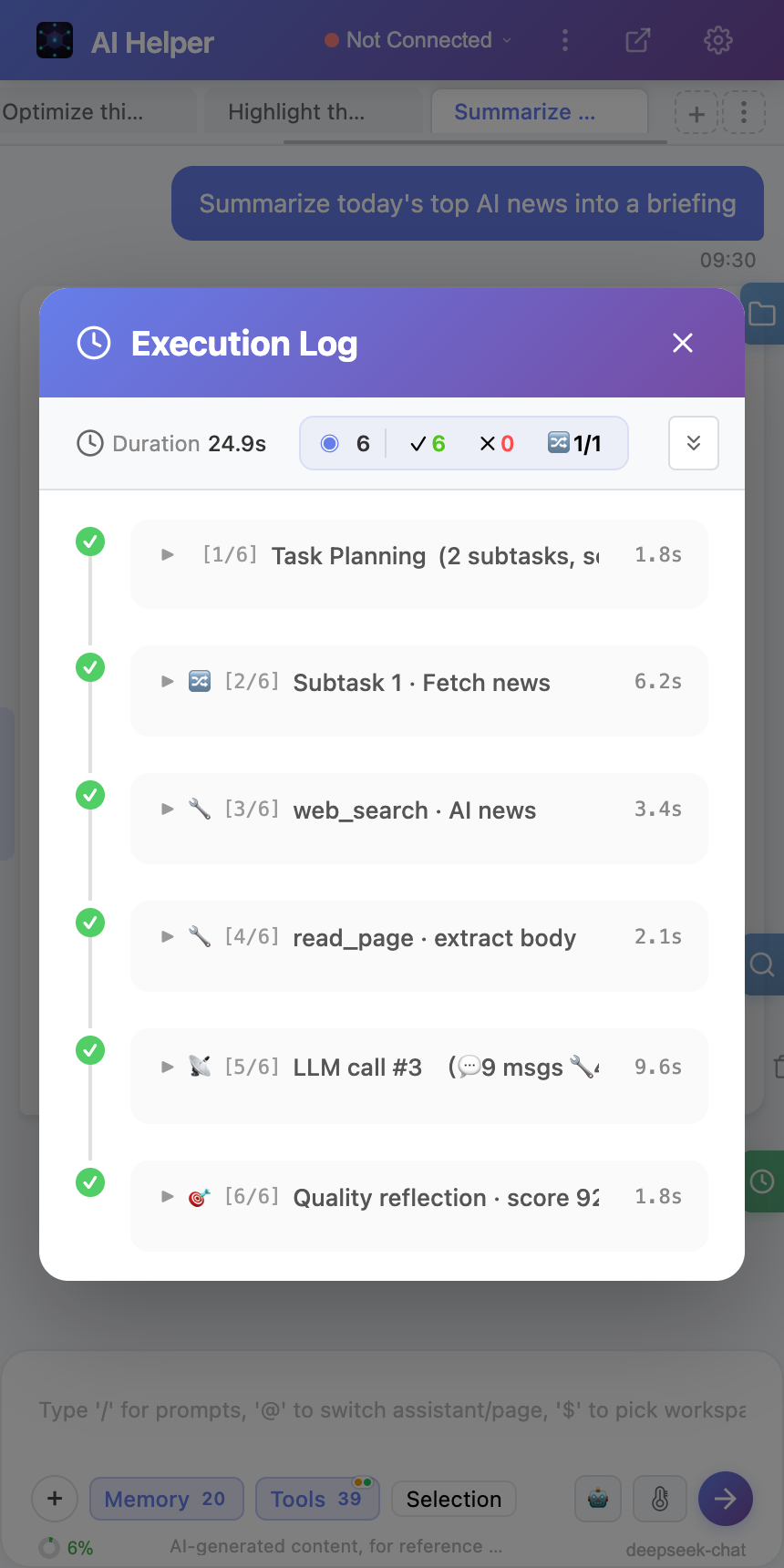This screenshot has height=1568, width=784.
Task: Open the header three-dot menu
Action: [x=565, y=40]
